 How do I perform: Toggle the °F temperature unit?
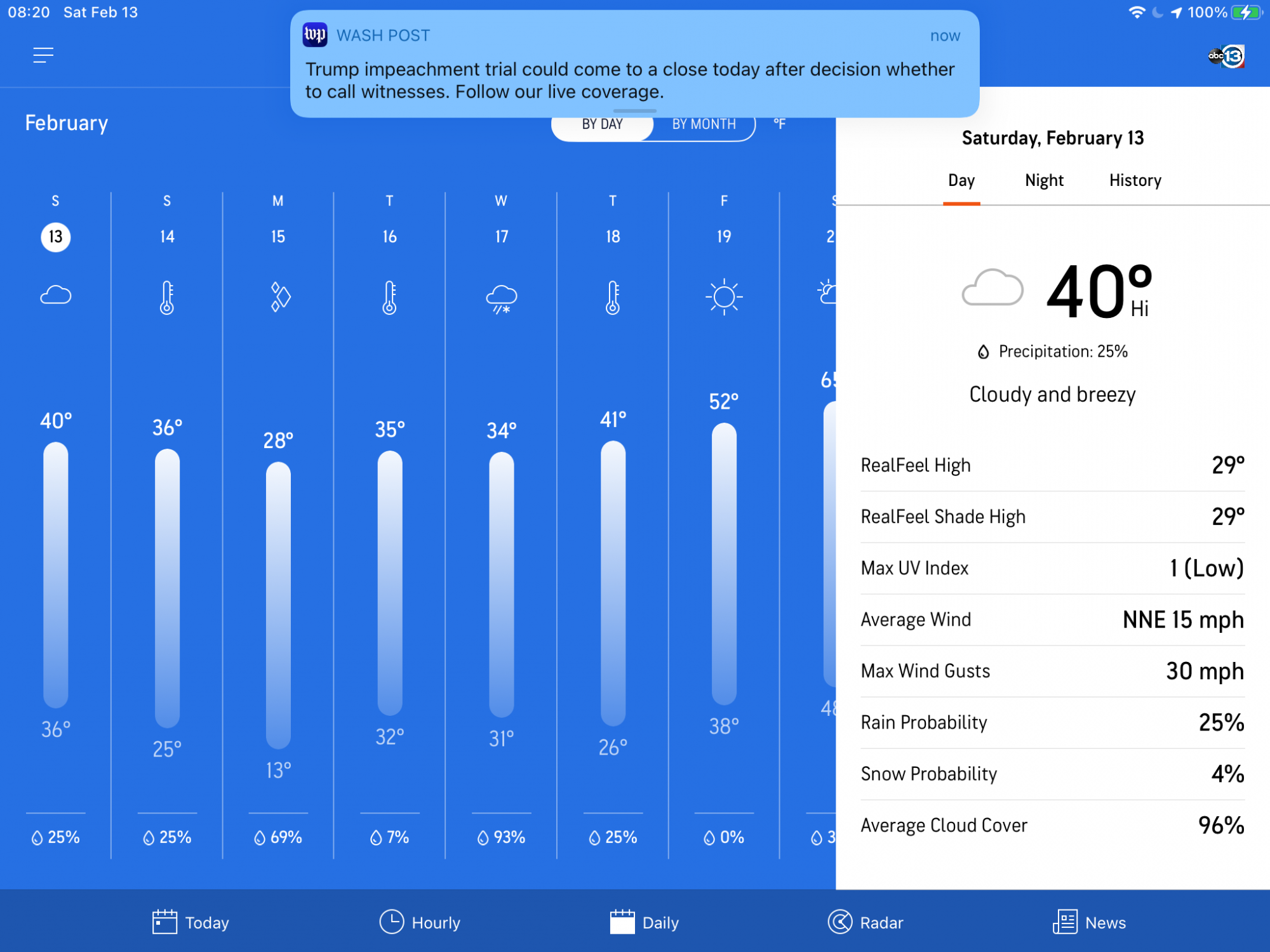click(780, 124)
